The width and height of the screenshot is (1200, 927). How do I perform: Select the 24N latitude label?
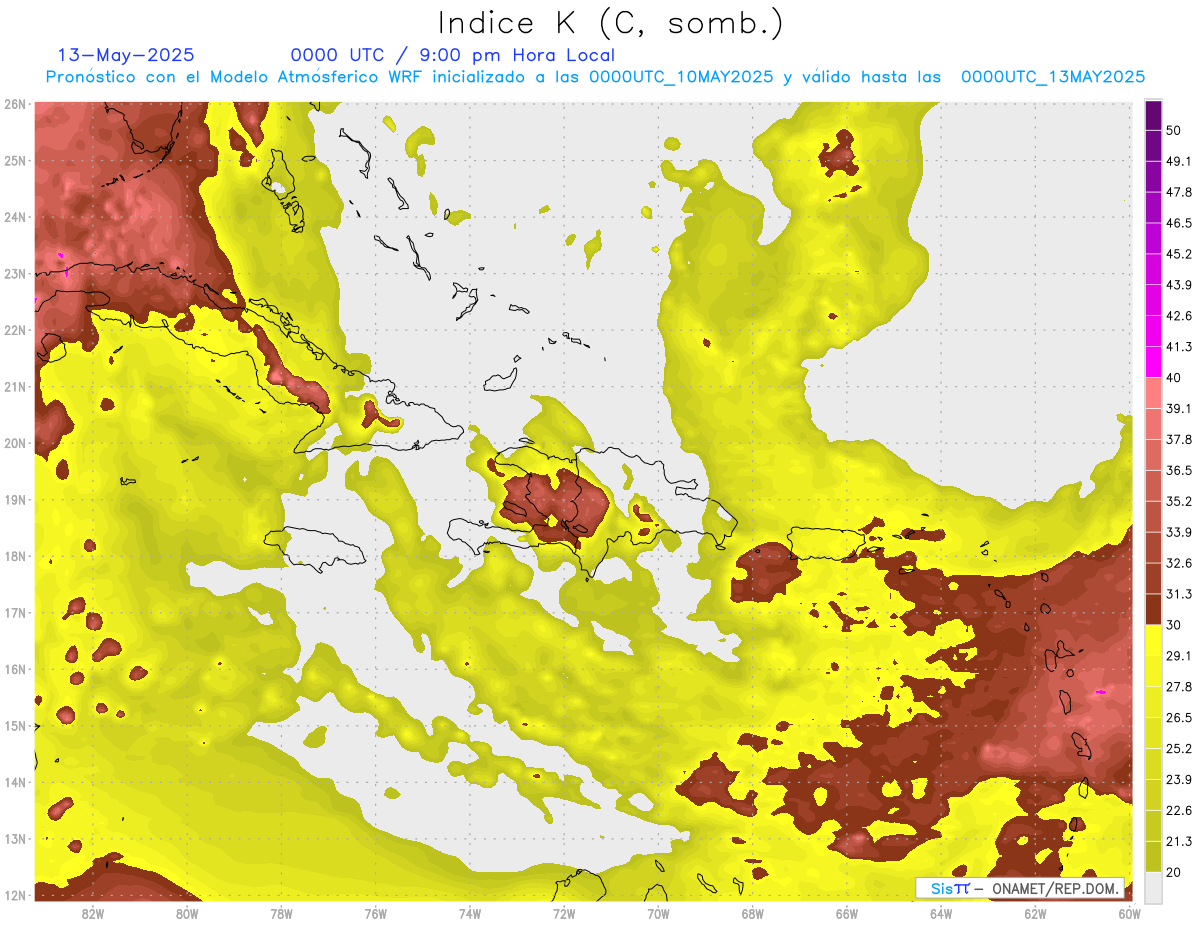(15, 217)
